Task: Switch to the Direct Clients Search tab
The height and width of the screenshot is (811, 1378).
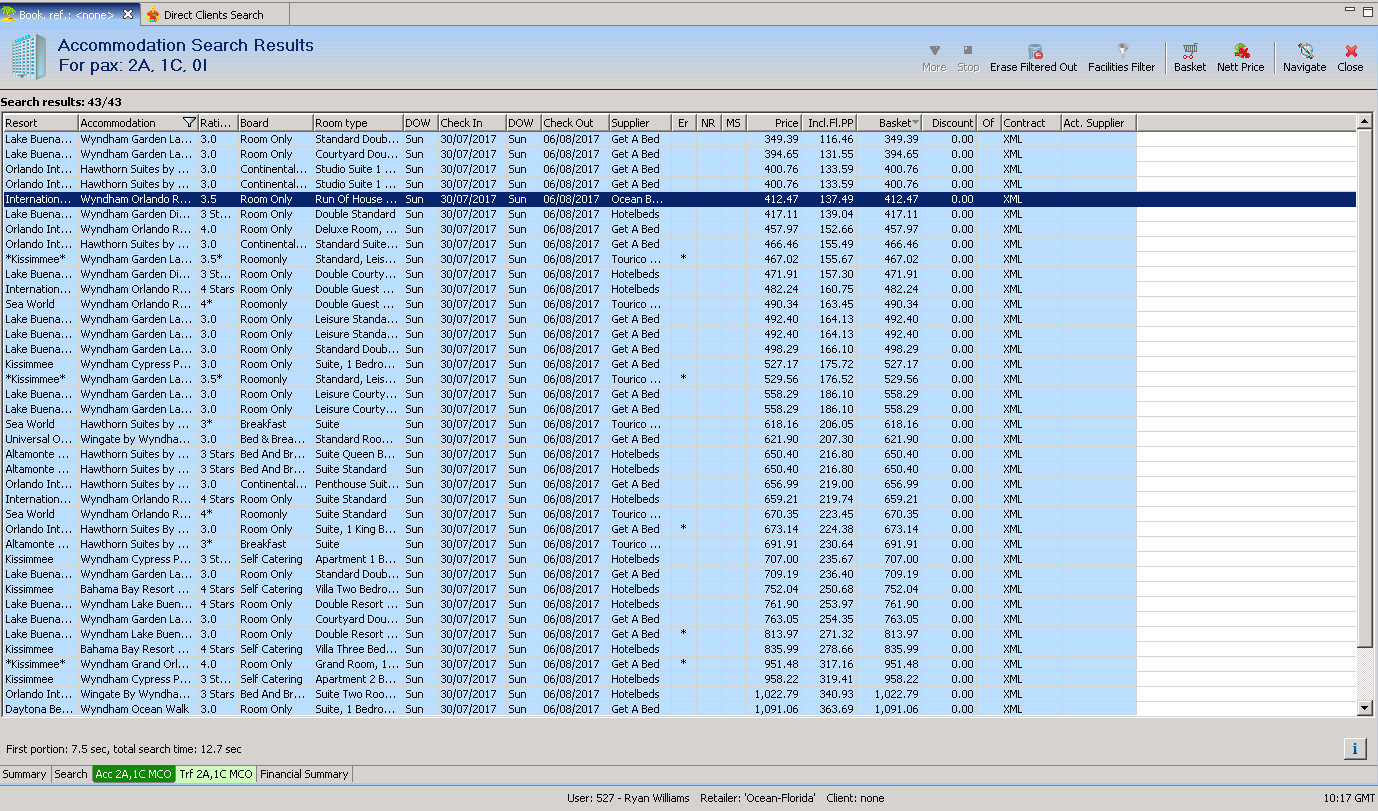Action: [213, 15]
